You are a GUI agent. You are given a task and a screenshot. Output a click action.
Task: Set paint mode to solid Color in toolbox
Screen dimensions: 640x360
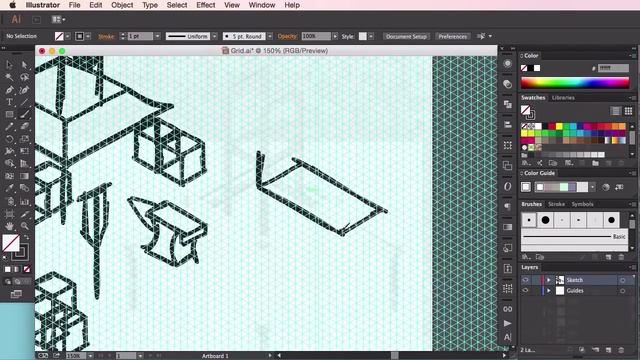[8, 269]
